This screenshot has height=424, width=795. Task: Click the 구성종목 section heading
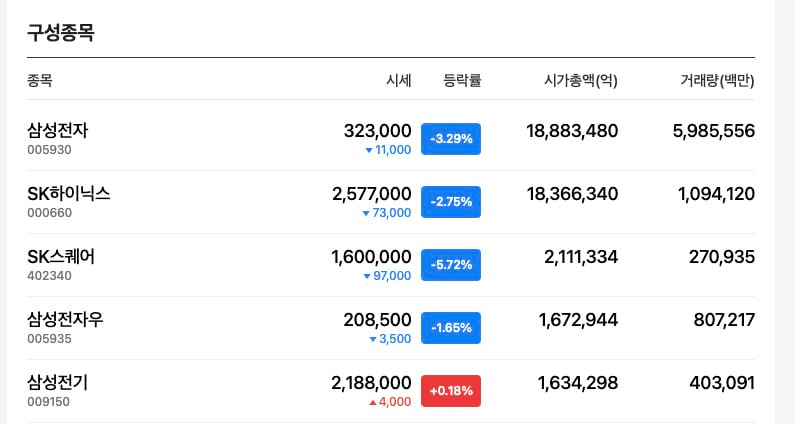click(x=60, y=32)
